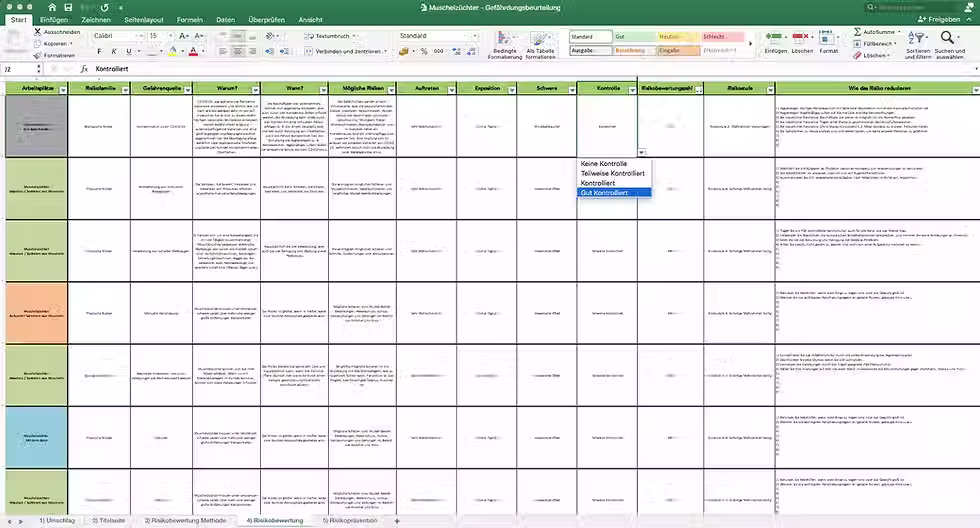The height and width of the screenshot is (528, 980).
Task: Open the font color dropdown arrow
Action: [203, 51]
